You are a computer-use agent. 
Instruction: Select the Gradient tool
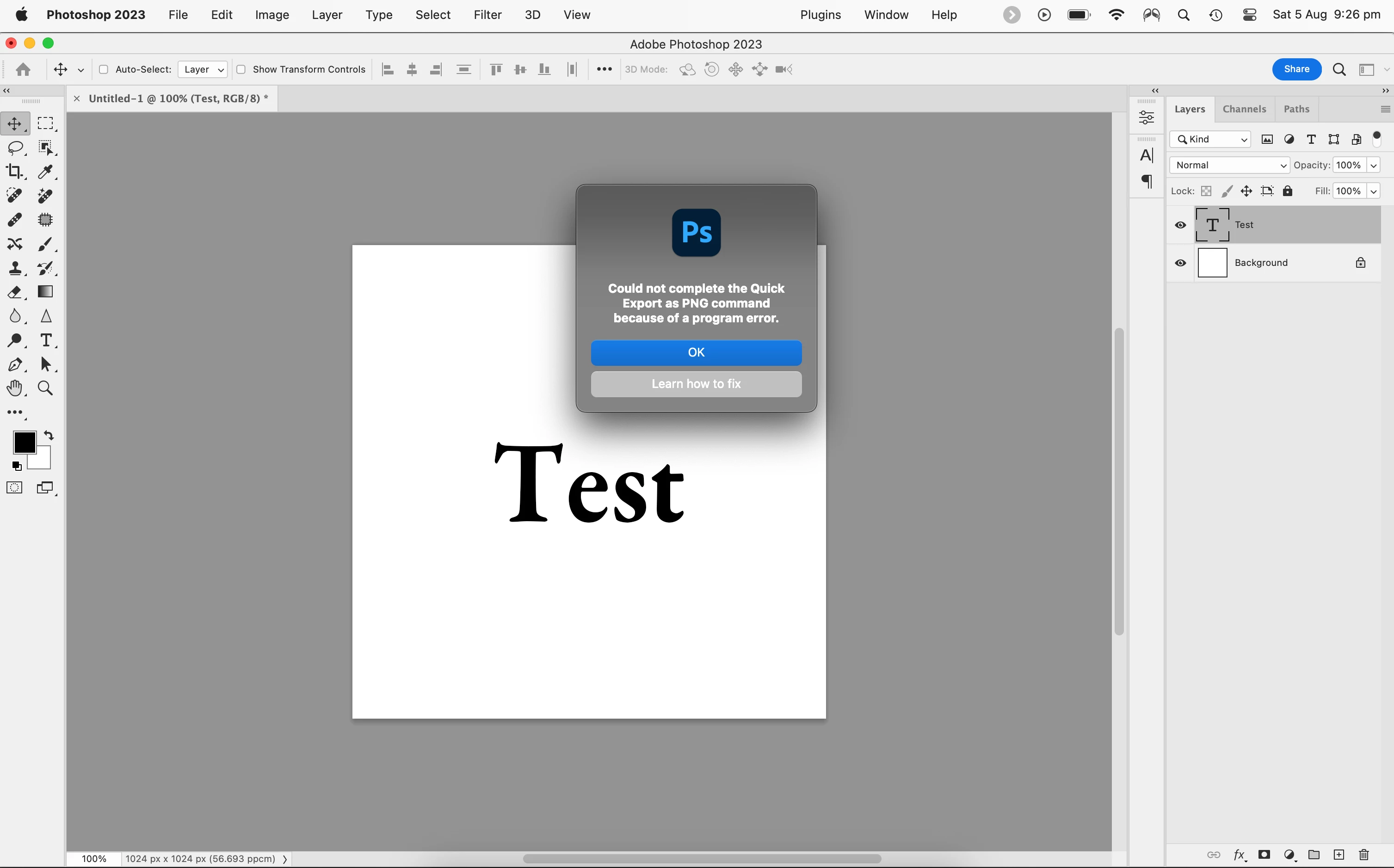point(45,292)
